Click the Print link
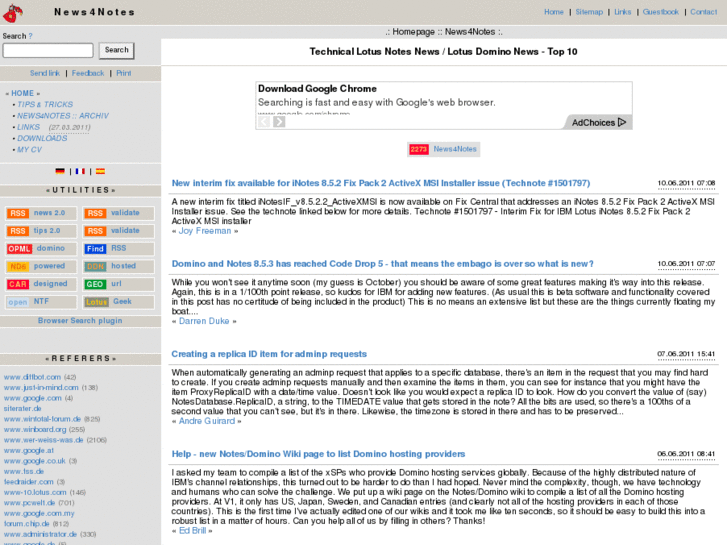The width and height of the screenshot is (727, 545). pos(124,73)
